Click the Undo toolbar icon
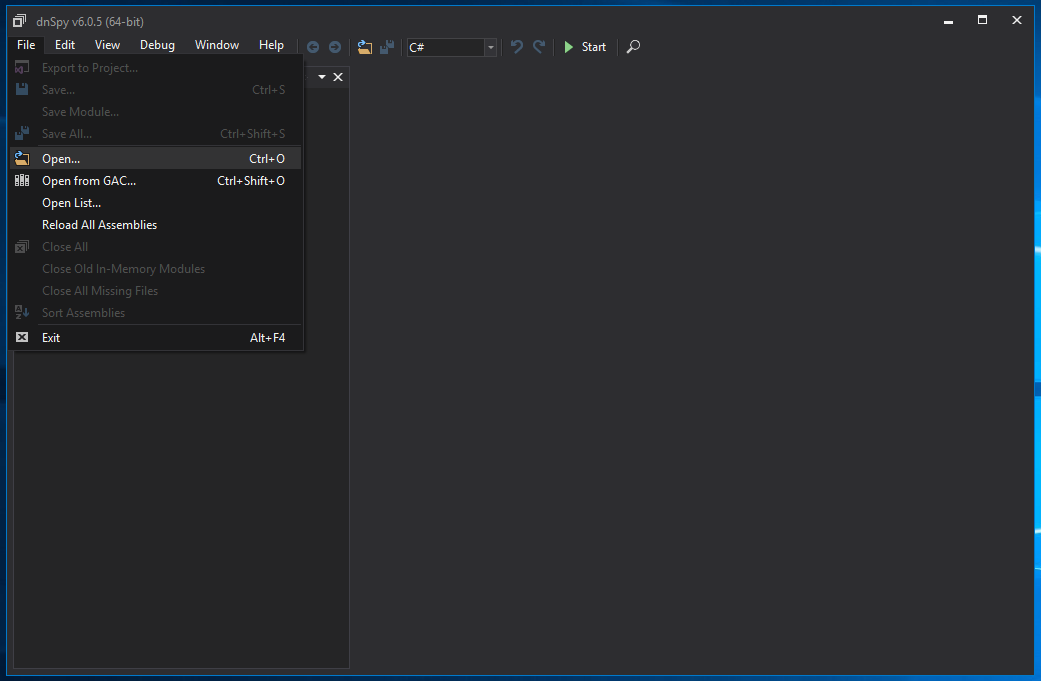This screenshot has height=681, width=1041. [x=517, y=47]
